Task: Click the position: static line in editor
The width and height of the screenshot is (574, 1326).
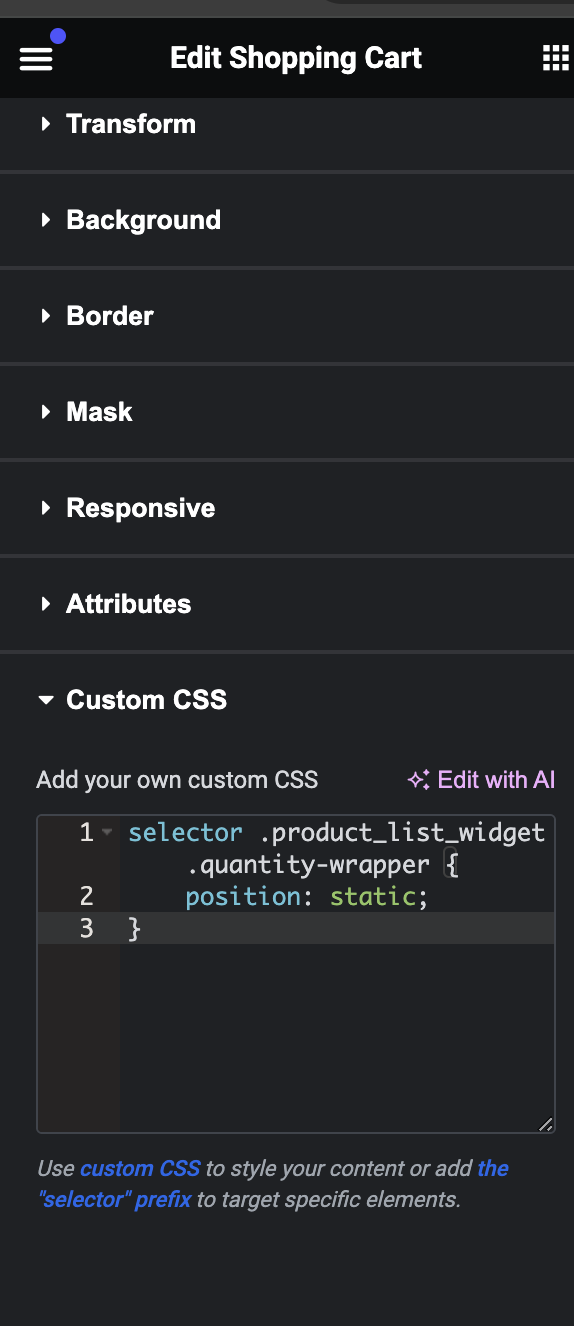Action: [x=307, y=896]
